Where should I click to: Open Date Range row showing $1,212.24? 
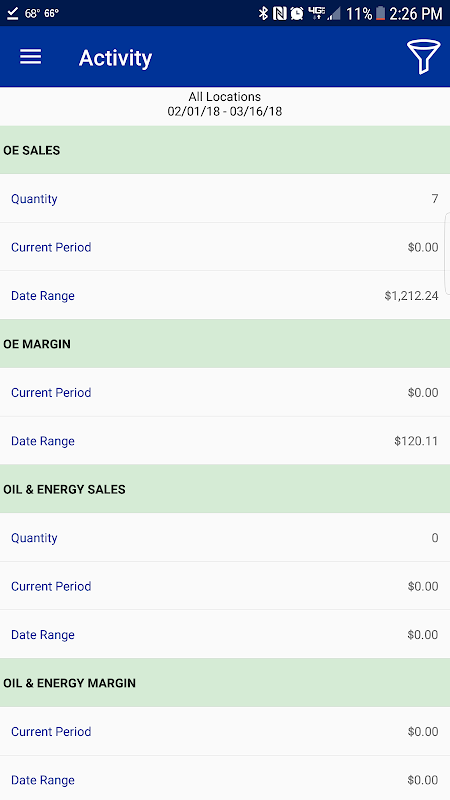[x=225, y=295]
